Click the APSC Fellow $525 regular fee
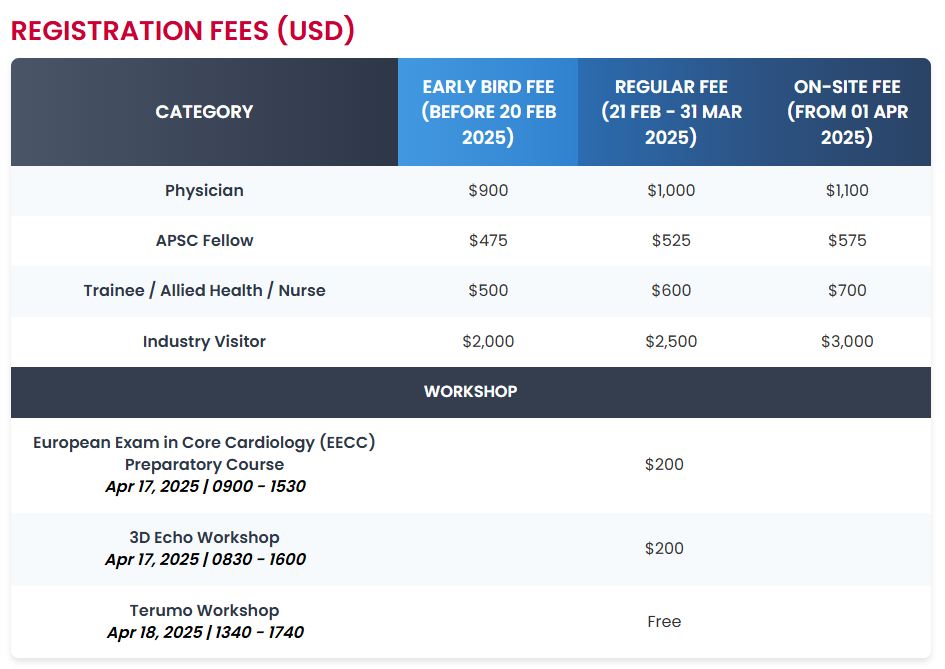945x669 pixels. click(x=671, y=240)
